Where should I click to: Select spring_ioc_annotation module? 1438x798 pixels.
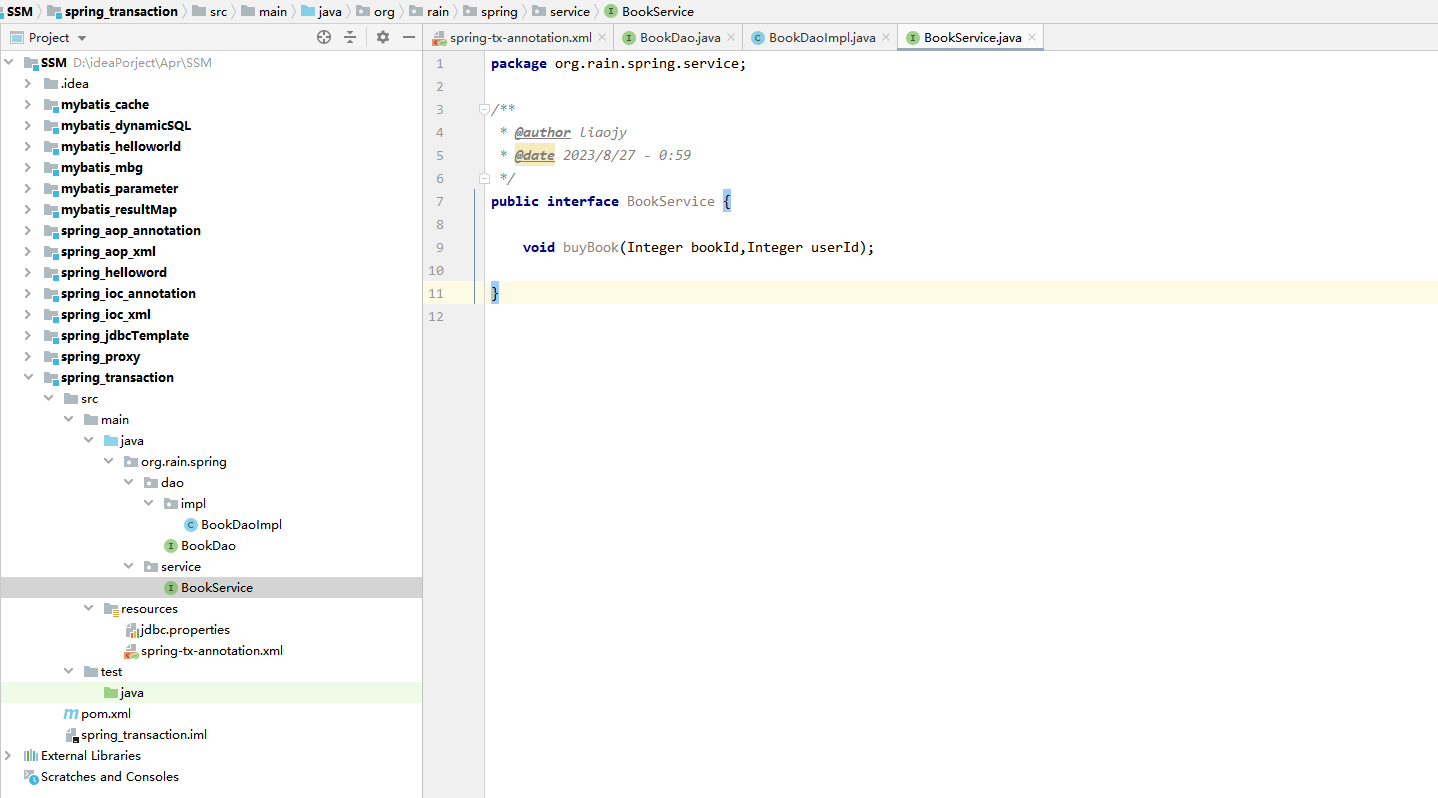pos(128,294)
